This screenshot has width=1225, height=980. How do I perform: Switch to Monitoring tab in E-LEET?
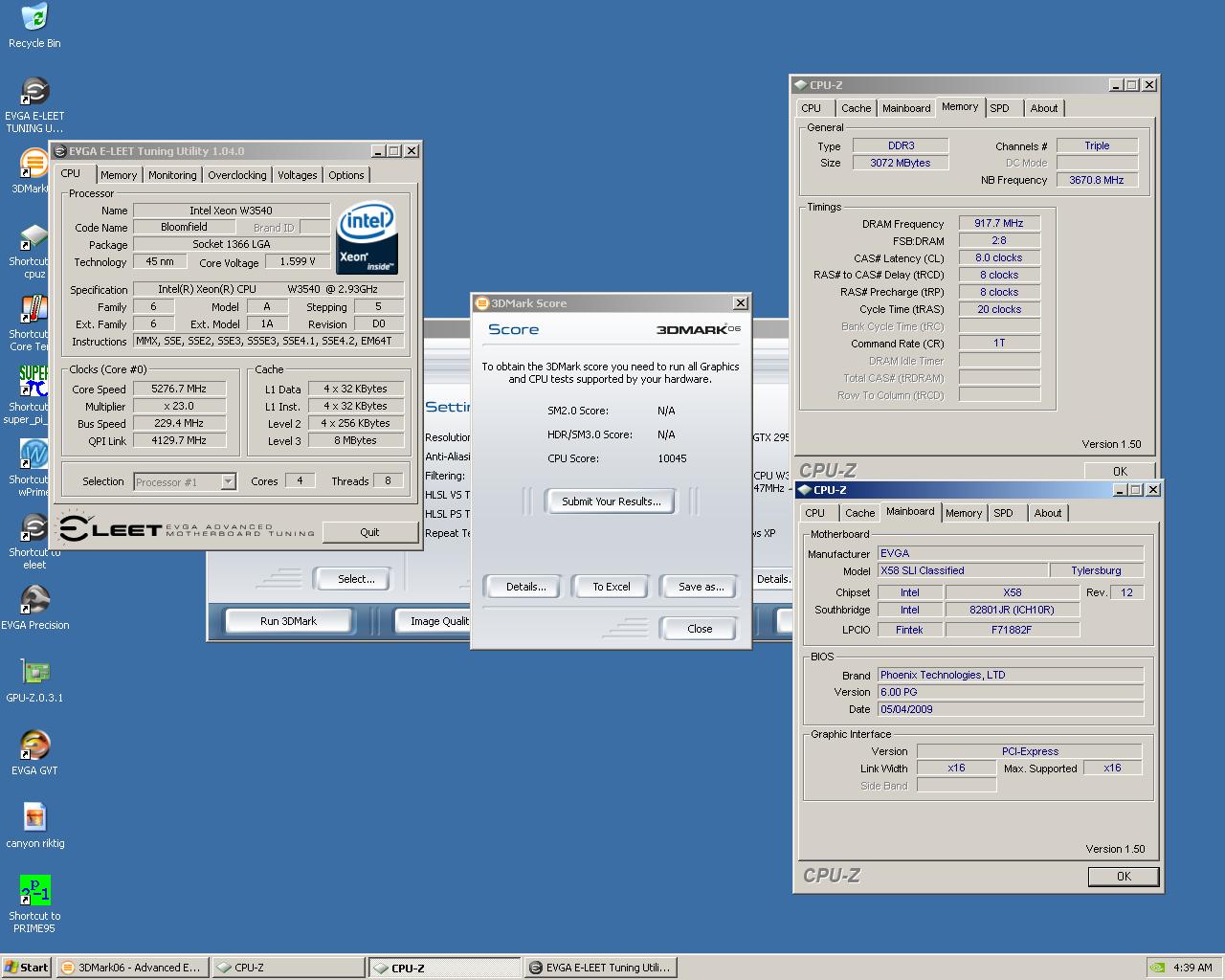[x=172, y=175]
